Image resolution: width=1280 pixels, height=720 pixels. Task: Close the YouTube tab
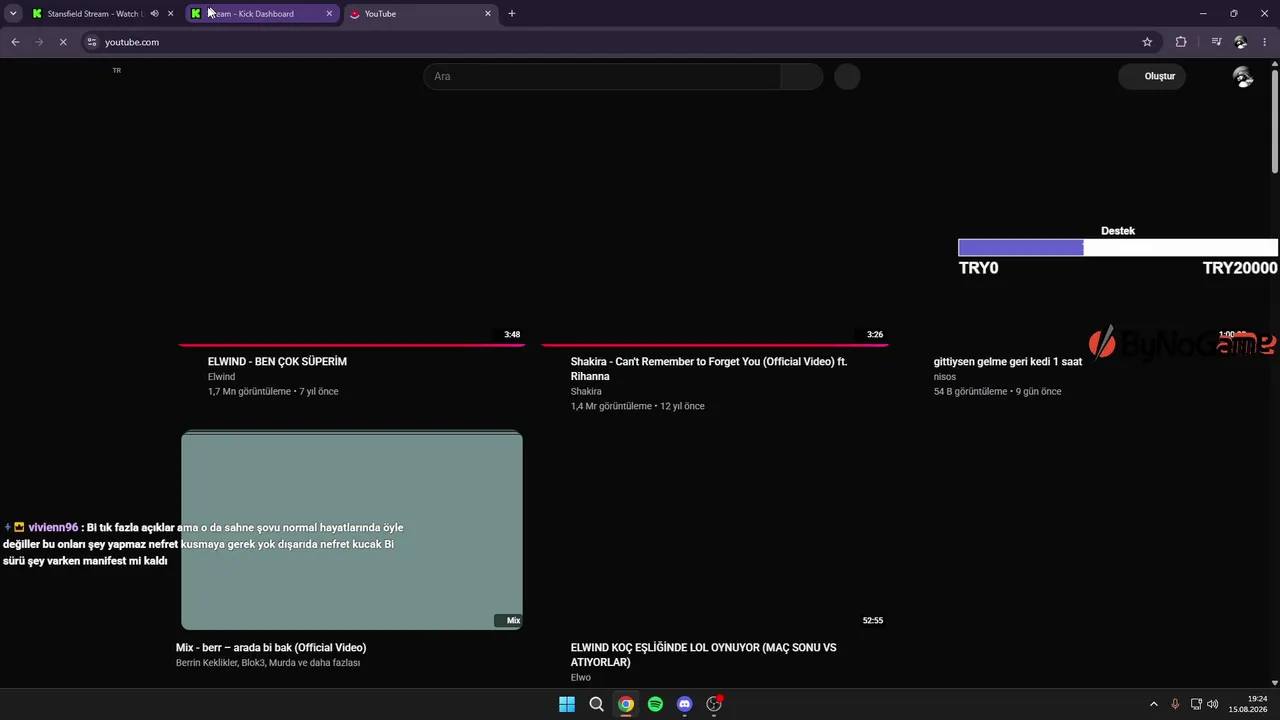[488, 14]
